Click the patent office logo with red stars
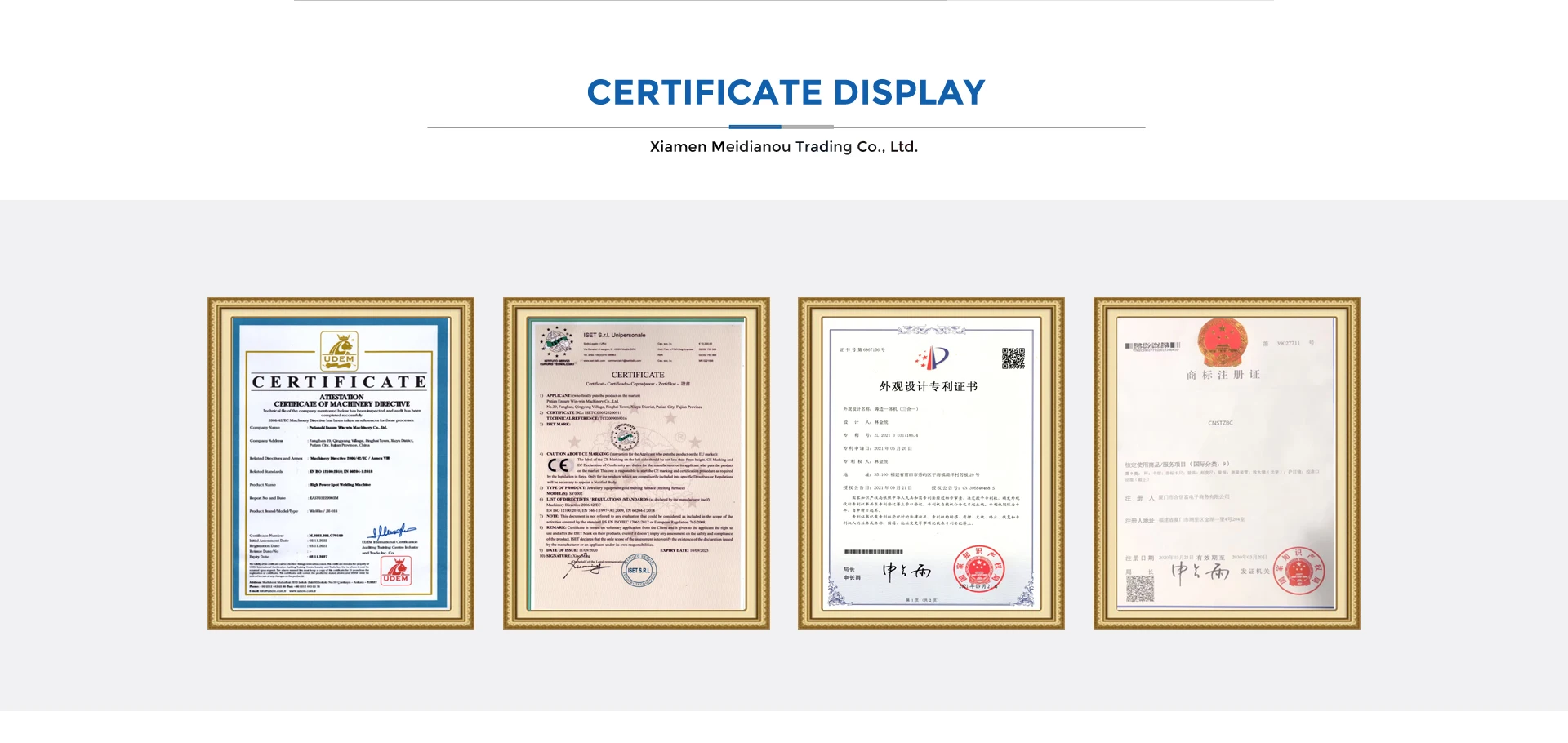Image resolution: width=1568 pixels, height=743 pixels. click(932, 358)
